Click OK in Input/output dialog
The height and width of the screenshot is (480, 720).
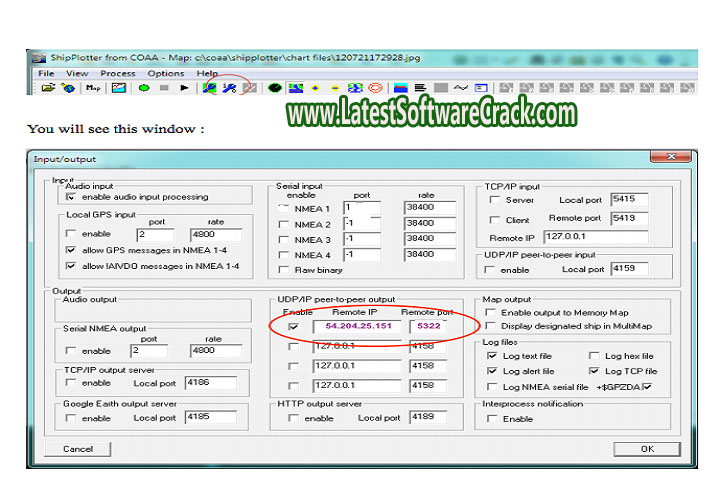pos(647,449)
